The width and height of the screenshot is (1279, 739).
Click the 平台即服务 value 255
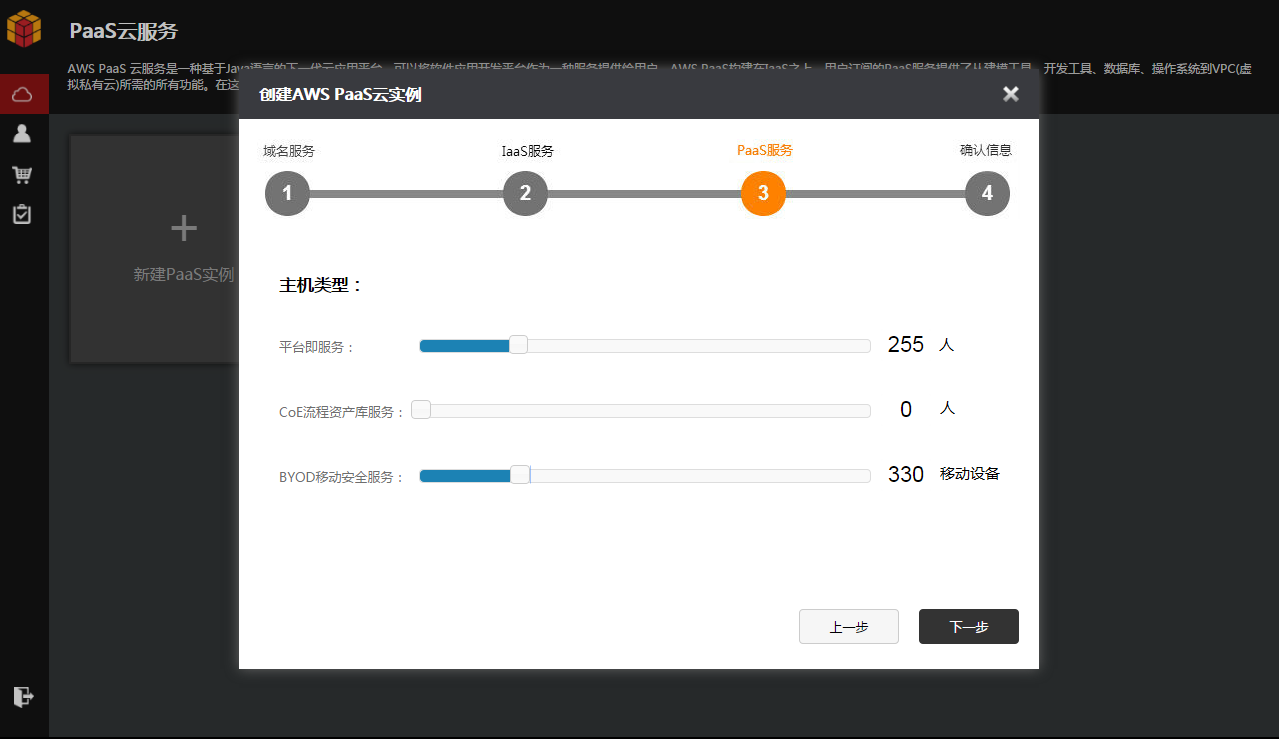pyautogui.click(x=906, y=344)
